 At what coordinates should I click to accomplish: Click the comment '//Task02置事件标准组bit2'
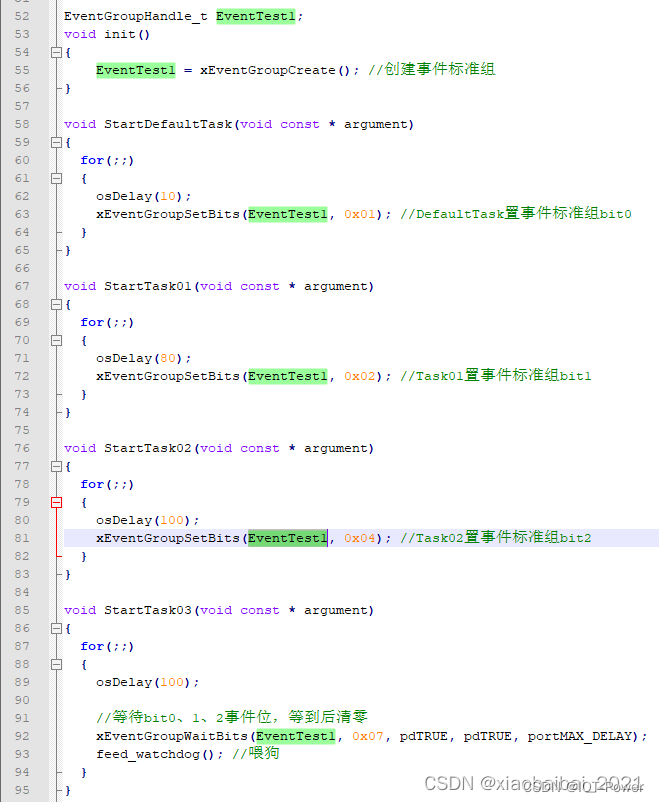tap(496, 538)
